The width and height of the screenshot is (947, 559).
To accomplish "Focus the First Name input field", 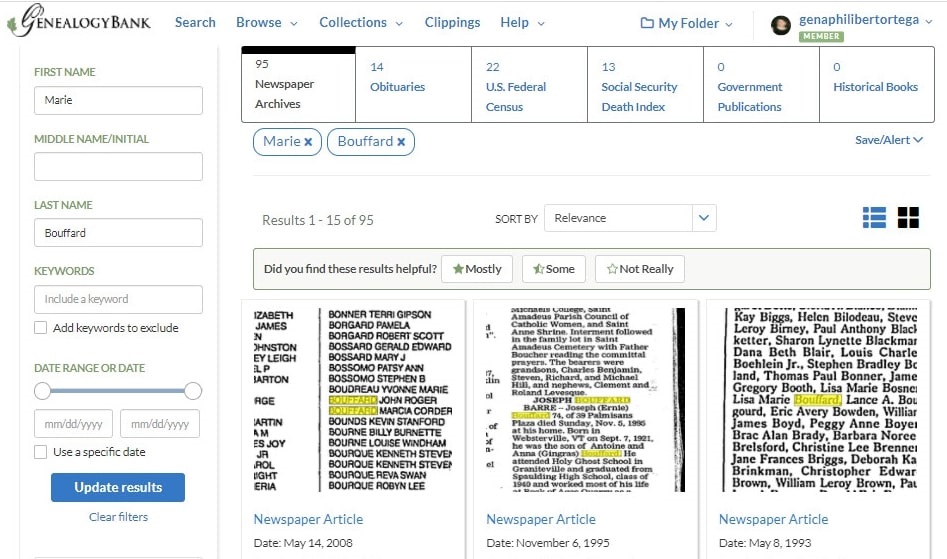I will tap(118, 100).
